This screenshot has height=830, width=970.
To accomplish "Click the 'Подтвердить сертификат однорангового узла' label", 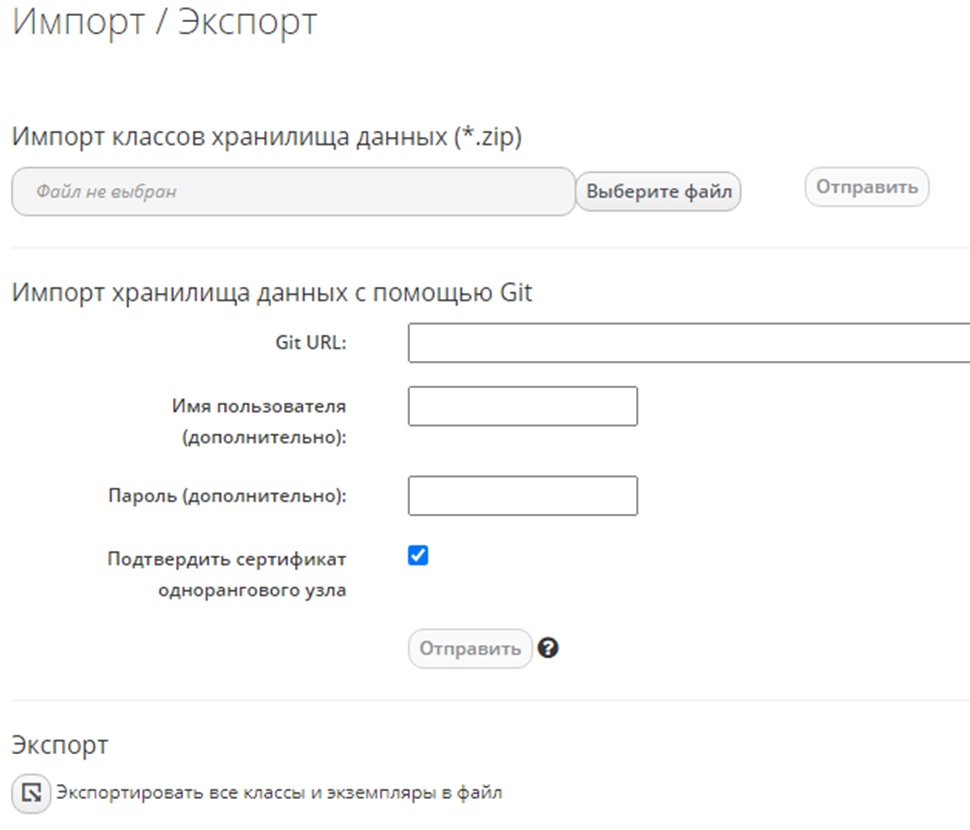I will [x=227, y=574].
